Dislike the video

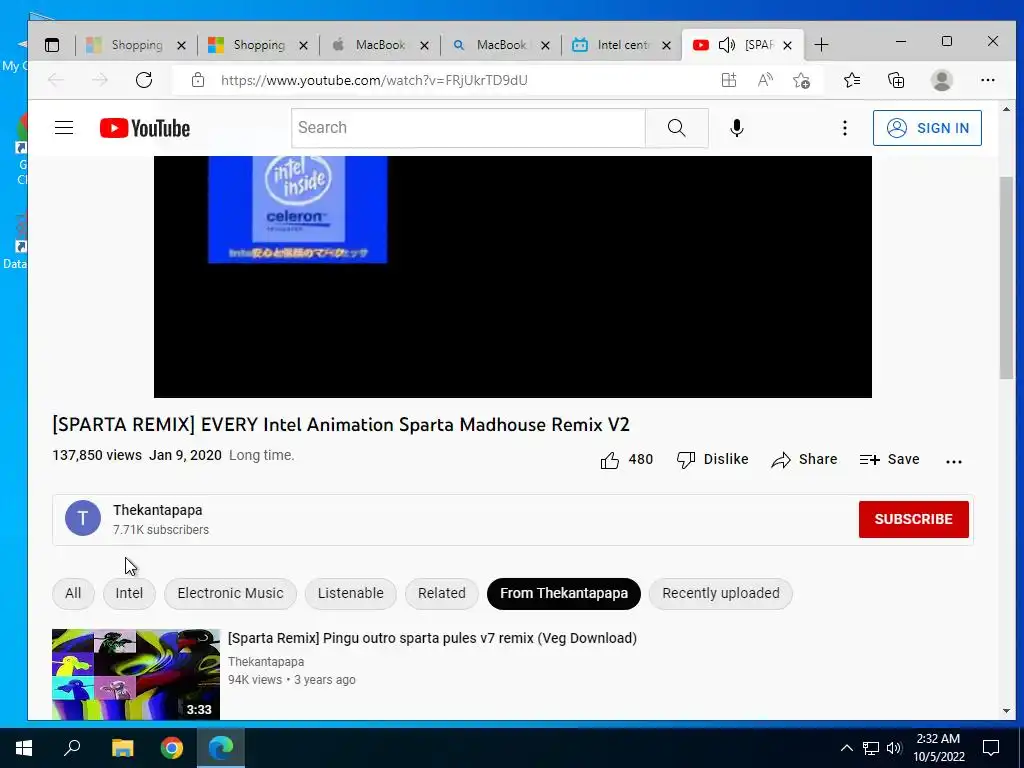tap(712, 460)
